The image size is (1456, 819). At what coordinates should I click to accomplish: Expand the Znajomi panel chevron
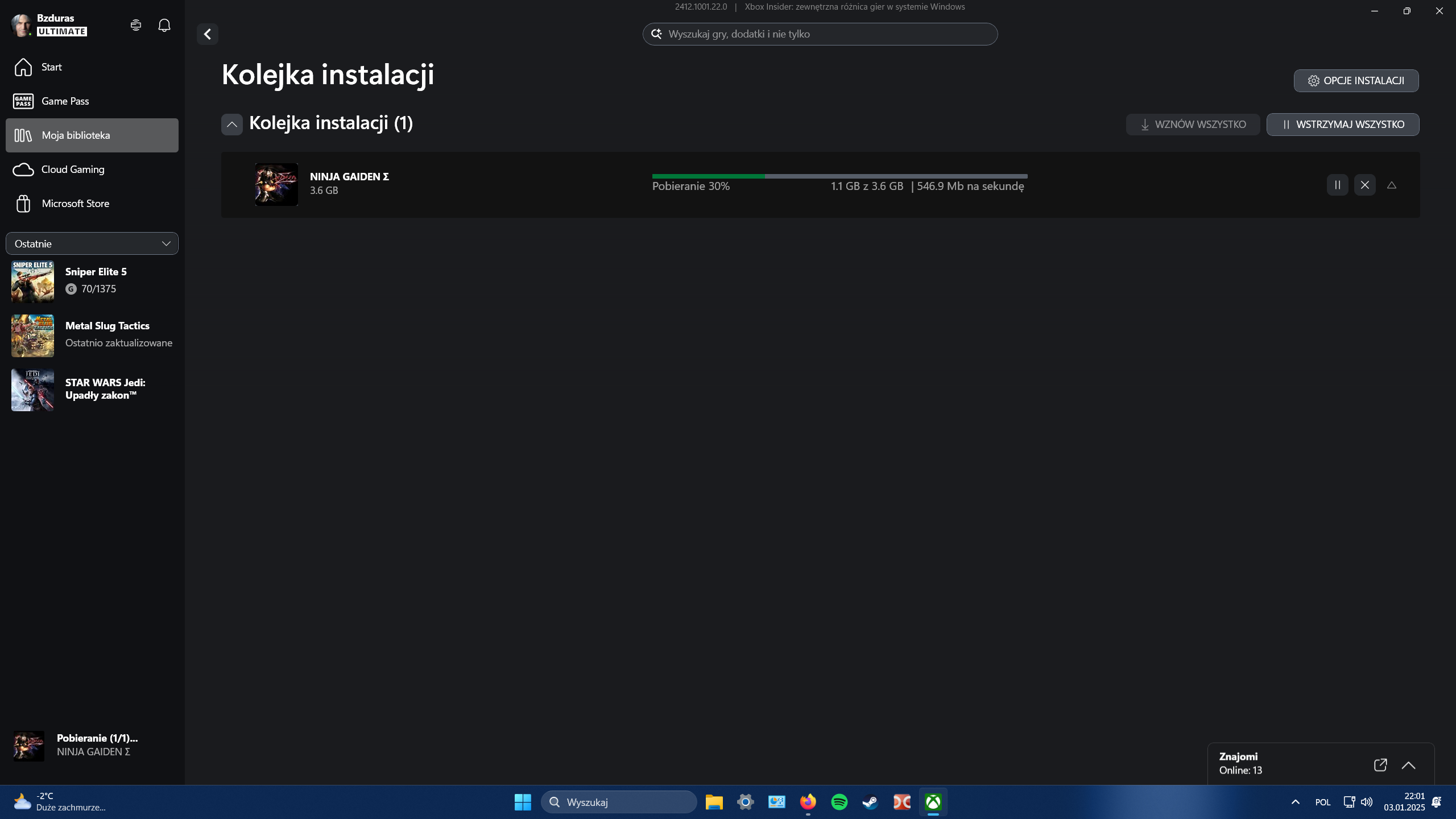pyautogui.click(x=1408, y=766)
